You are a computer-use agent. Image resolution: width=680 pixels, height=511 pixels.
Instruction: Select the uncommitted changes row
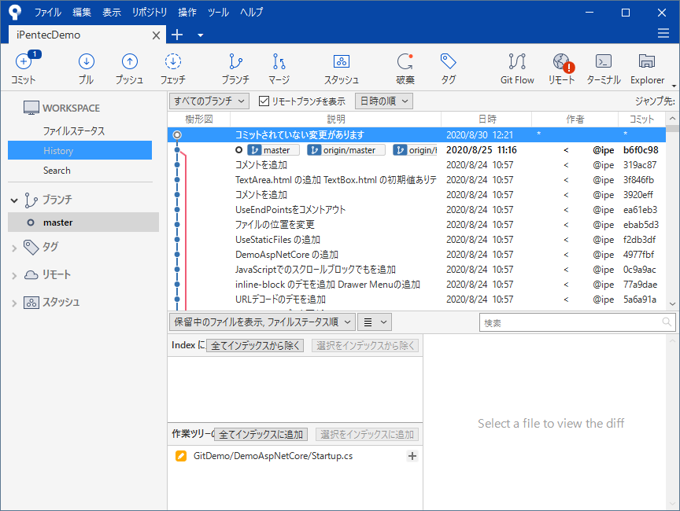[416, 135]
